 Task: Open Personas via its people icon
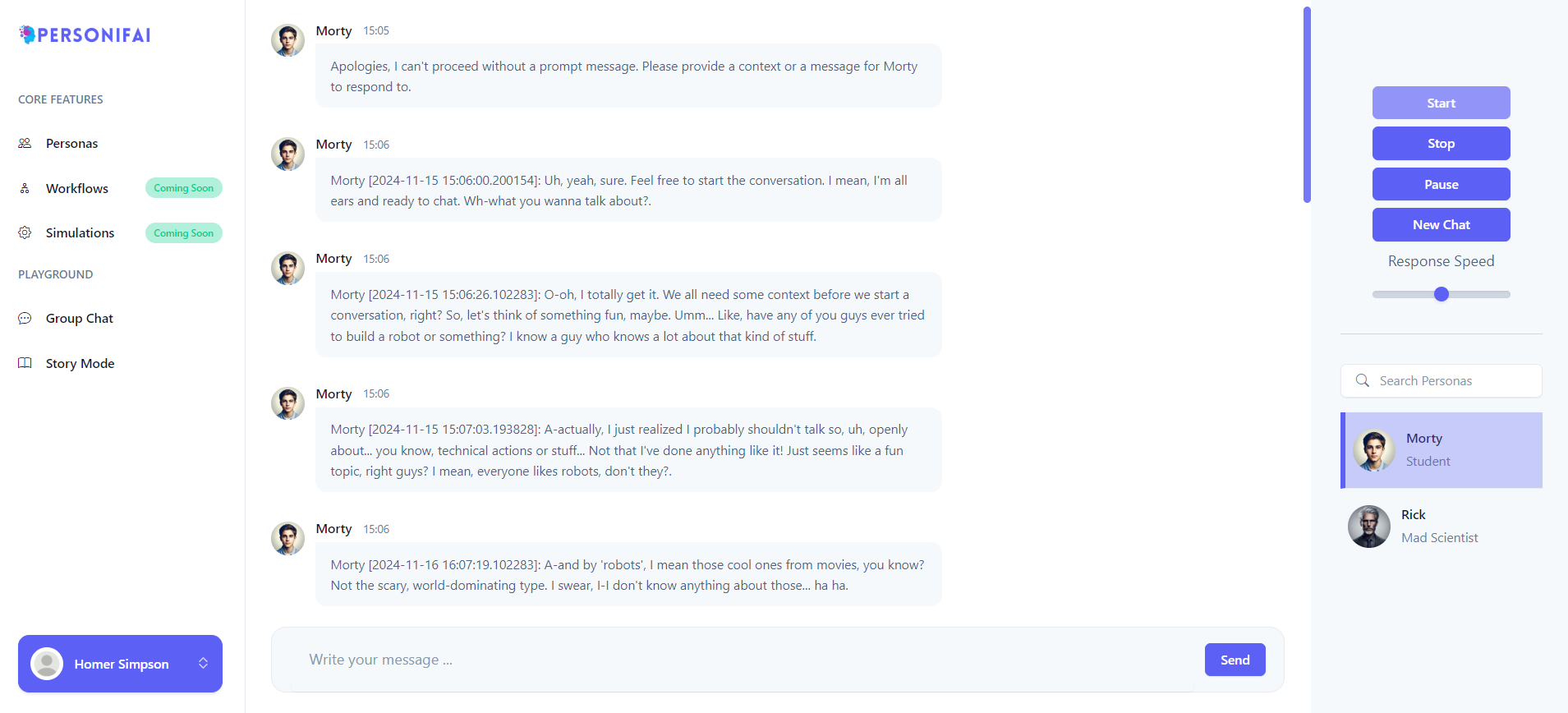coord(25,143)
